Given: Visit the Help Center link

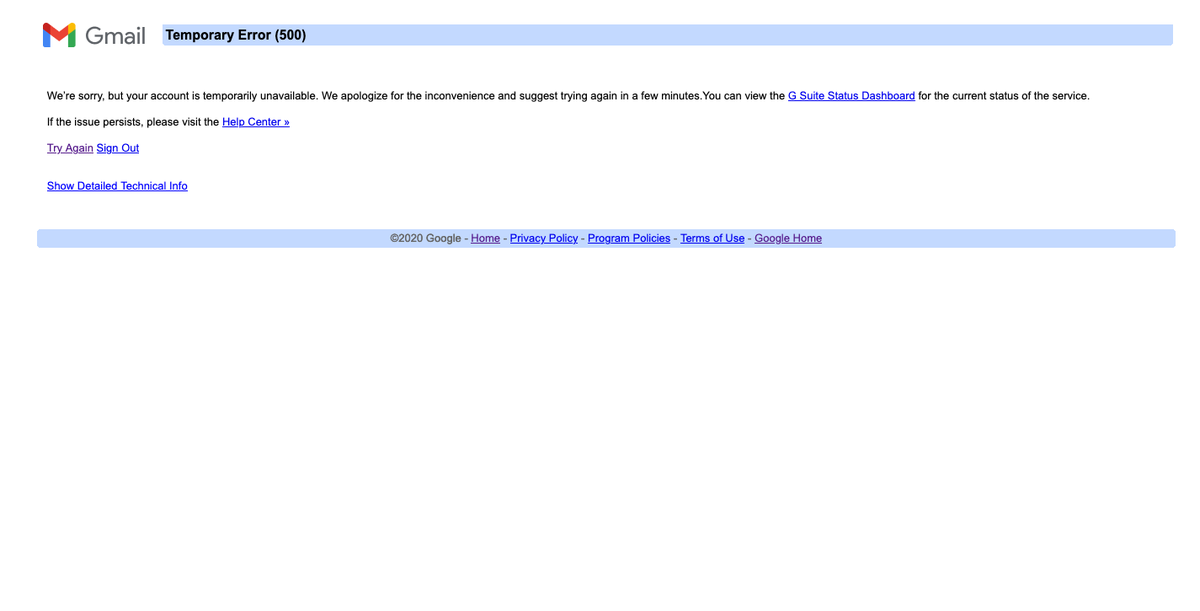Looking at the screenshot, I should coord(256,122).
